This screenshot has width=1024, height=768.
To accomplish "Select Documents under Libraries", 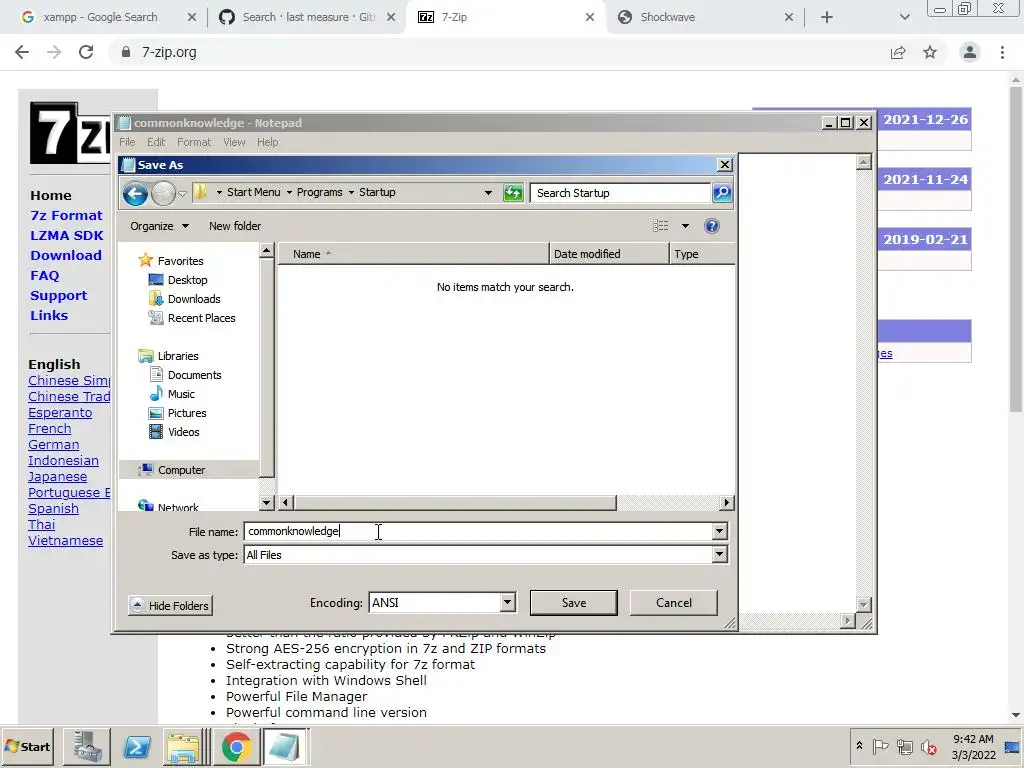I will pyautogui.click(x=195, y=375).
